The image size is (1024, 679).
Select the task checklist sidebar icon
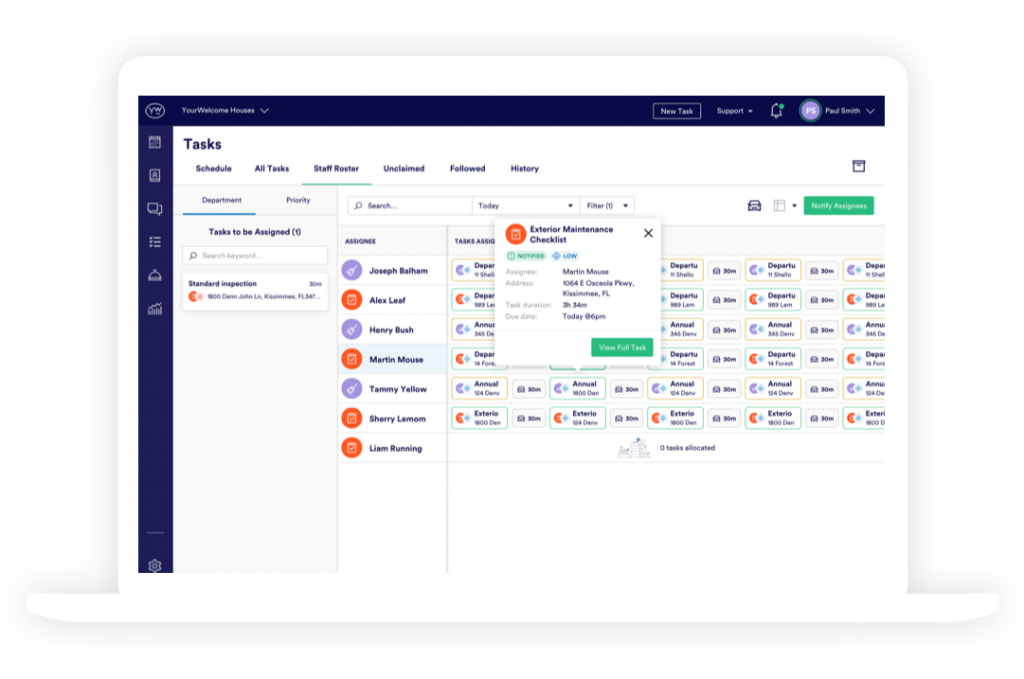tap(155, 242)
